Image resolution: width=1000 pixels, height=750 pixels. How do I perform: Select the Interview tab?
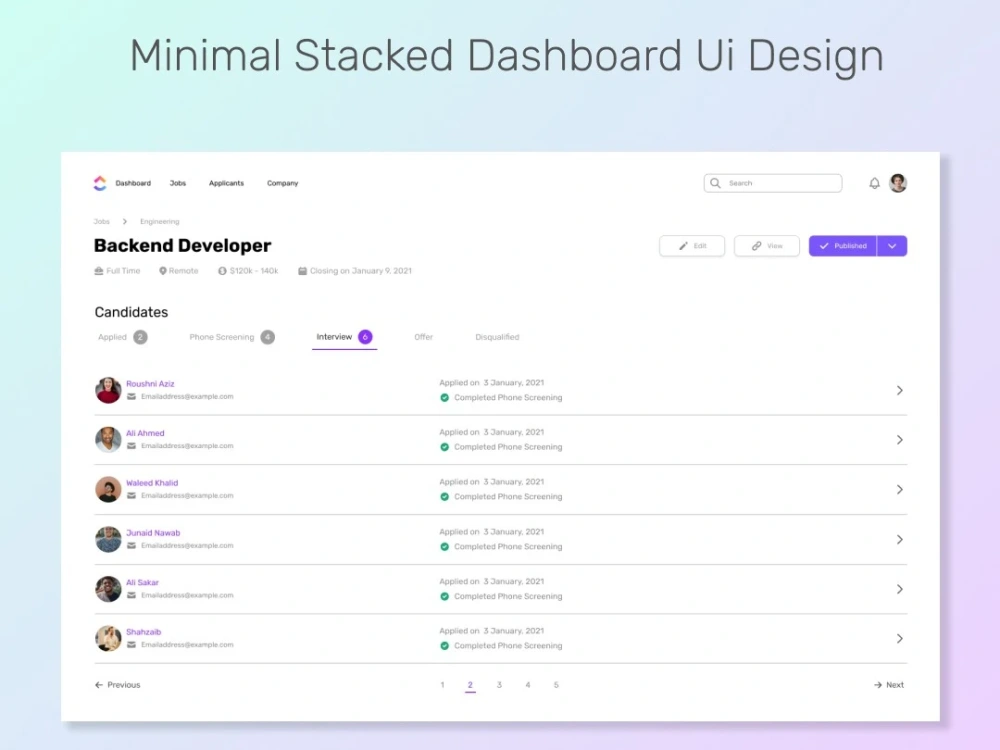(344, 337)
